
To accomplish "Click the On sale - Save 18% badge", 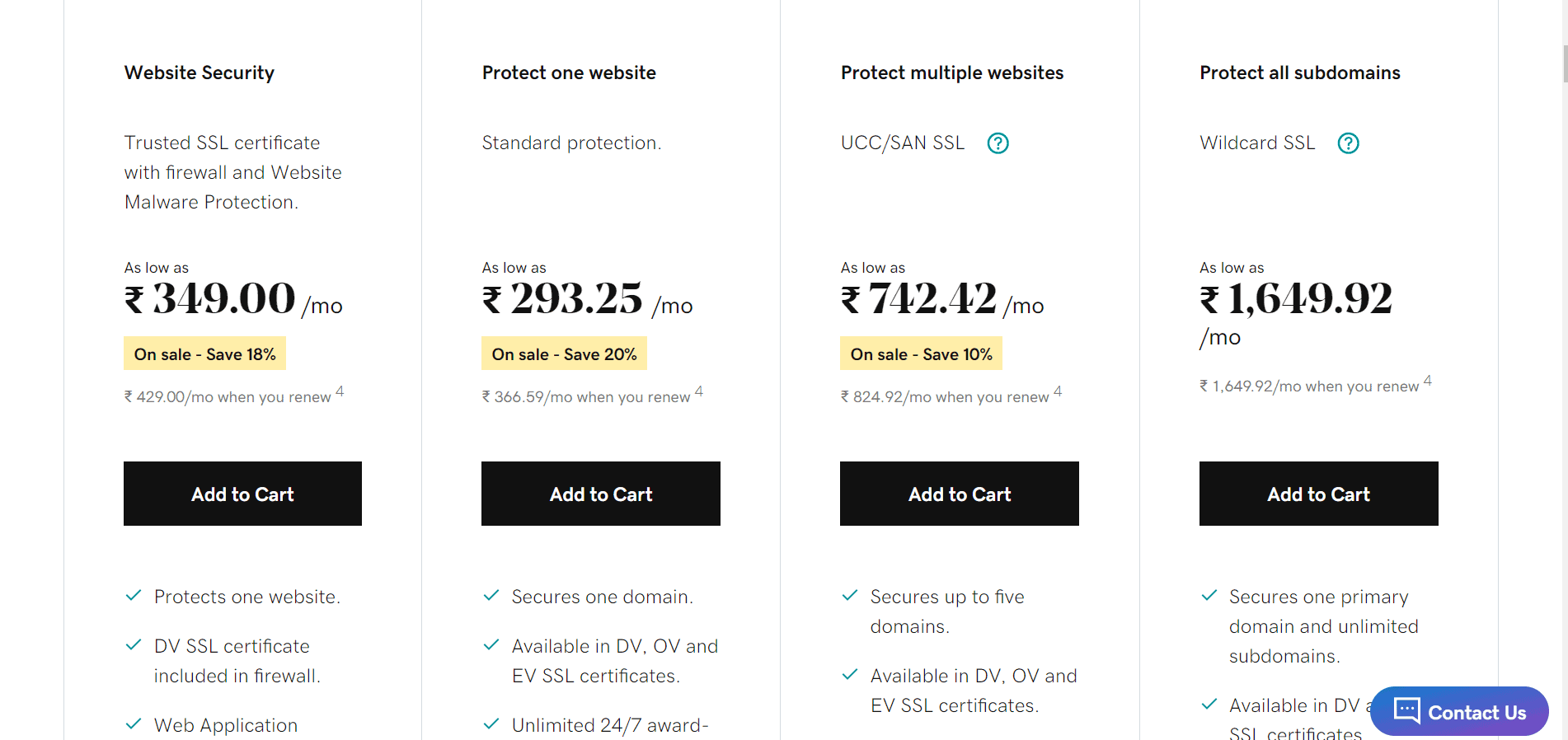I will pyautogui.click(x=204, y=354).
